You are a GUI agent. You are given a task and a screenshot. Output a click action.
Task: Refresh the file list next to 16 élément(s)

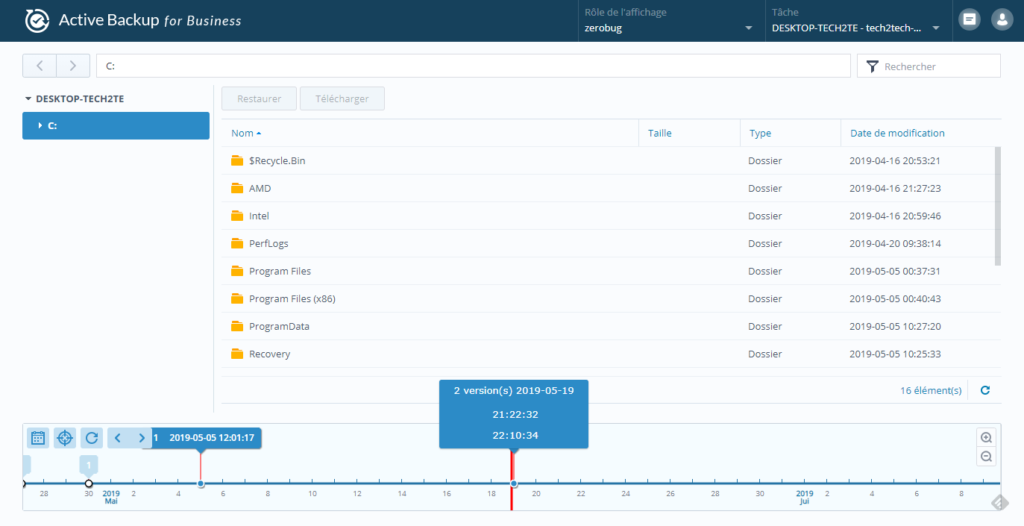click(x=985, y=390)
